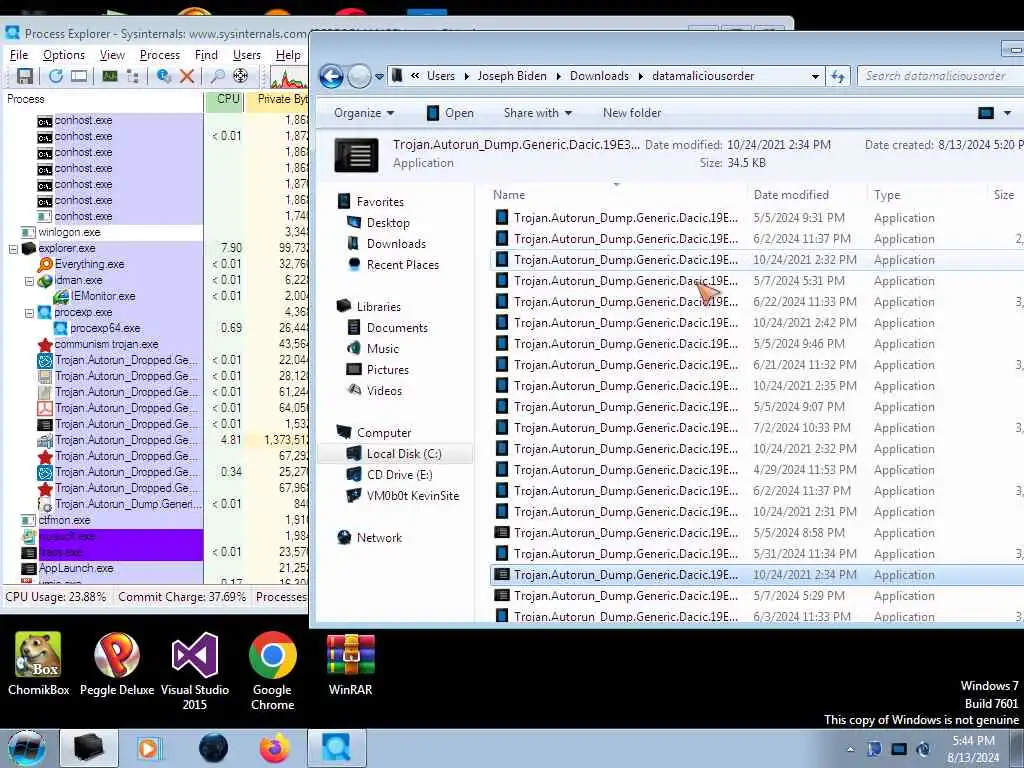Click the Find Window's Process crosshair icon
Image resolution: width=1024 pixels, height=768 pixels.
pyautogui.click(x=240, y=76)
